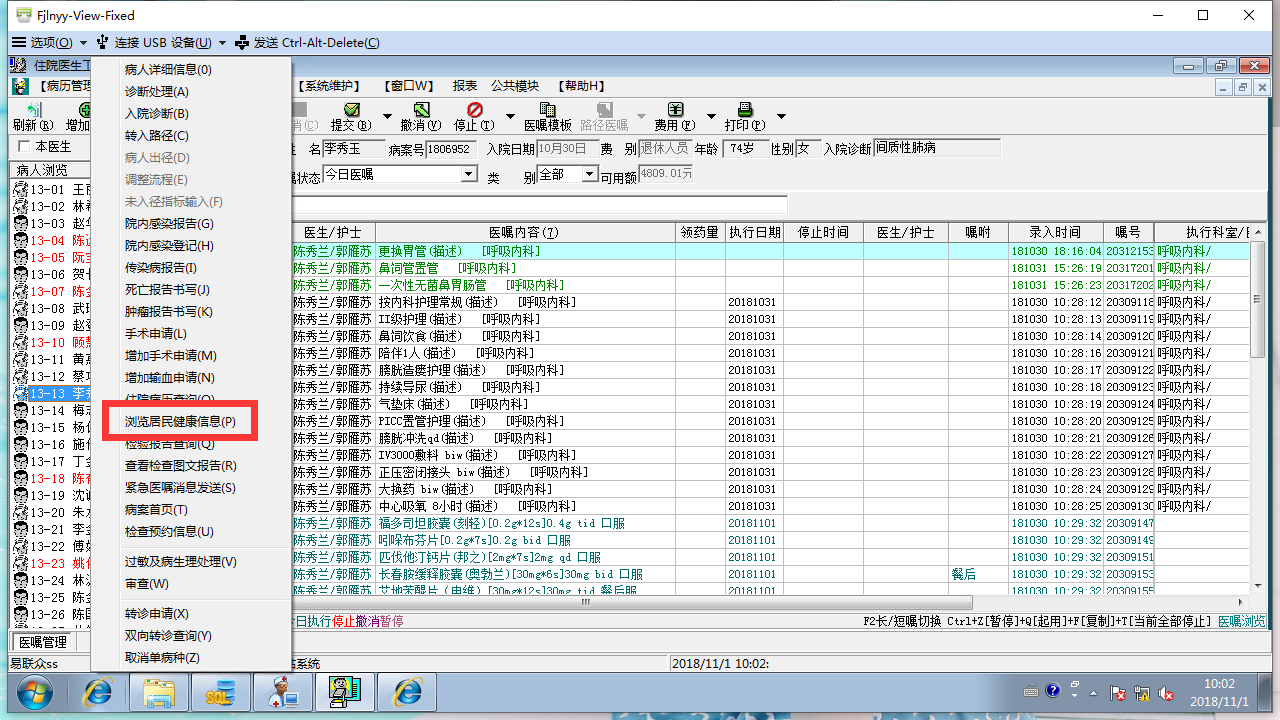The image size is (1280, 720).
Task: Open 查看检查图文报告(R) menu item
Action: (x=190, y=466)
